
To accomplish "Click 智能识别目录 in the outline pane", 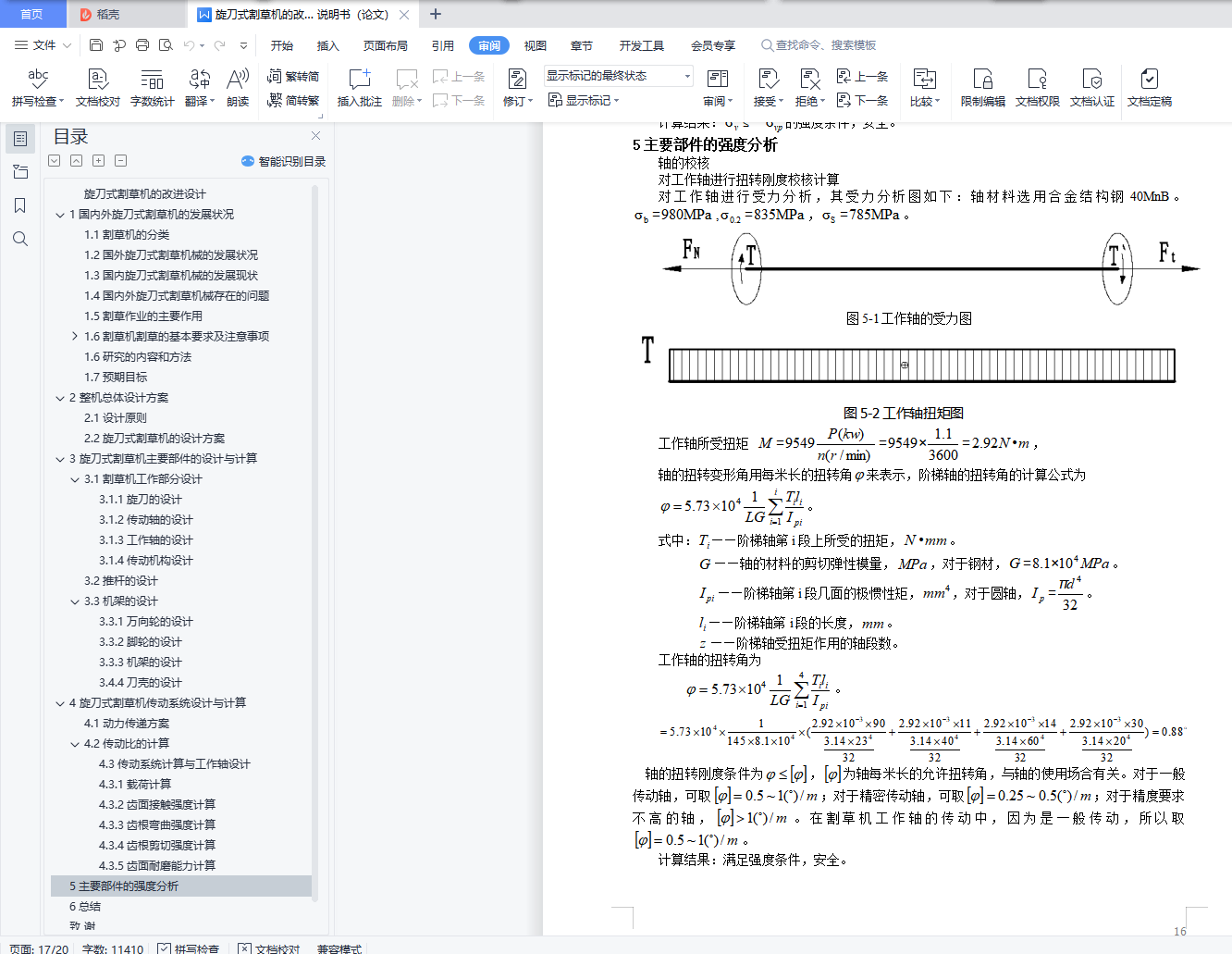I will pos(284,161).
